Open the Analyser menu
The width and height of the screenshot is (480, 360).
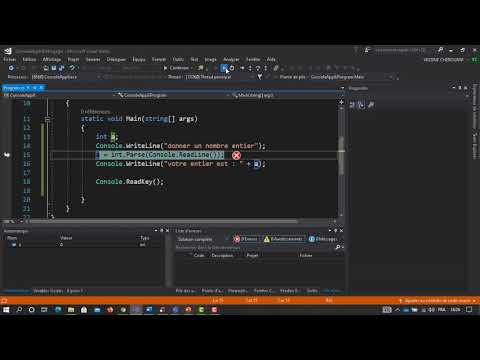point(231,59)
